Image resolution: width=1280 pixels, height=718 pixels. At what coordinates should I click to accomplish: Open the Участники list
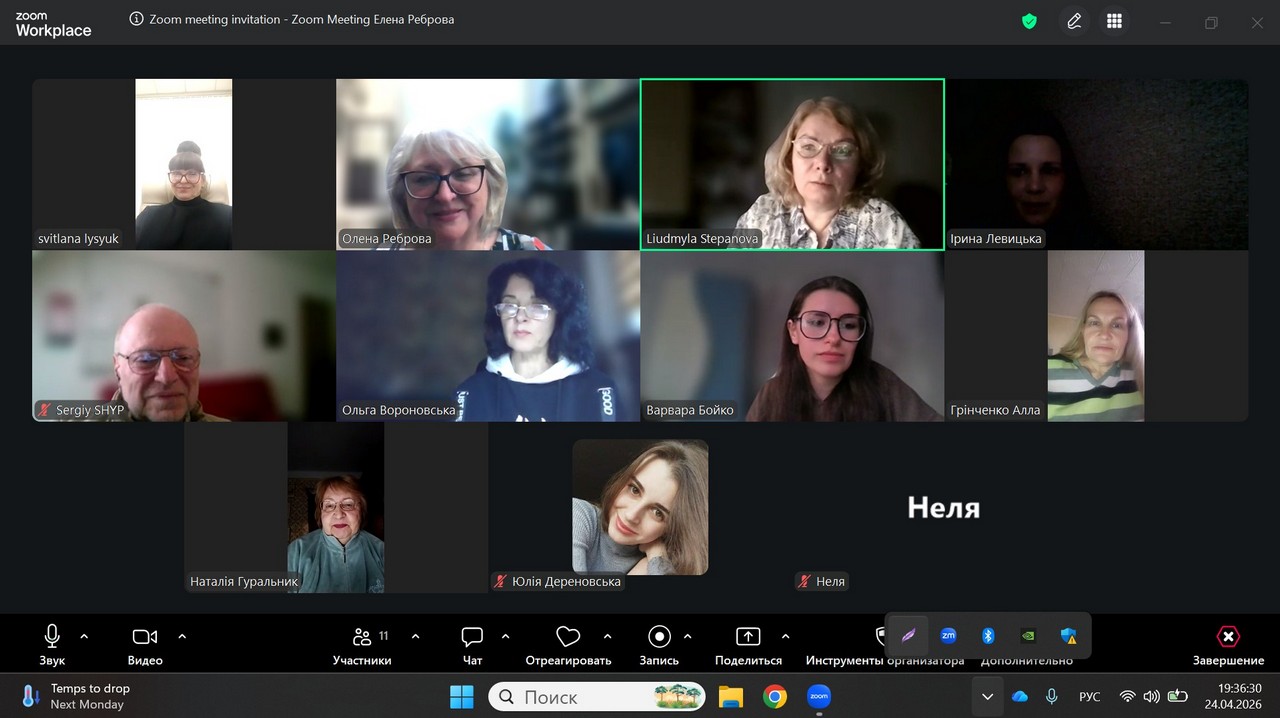point(362,643)
